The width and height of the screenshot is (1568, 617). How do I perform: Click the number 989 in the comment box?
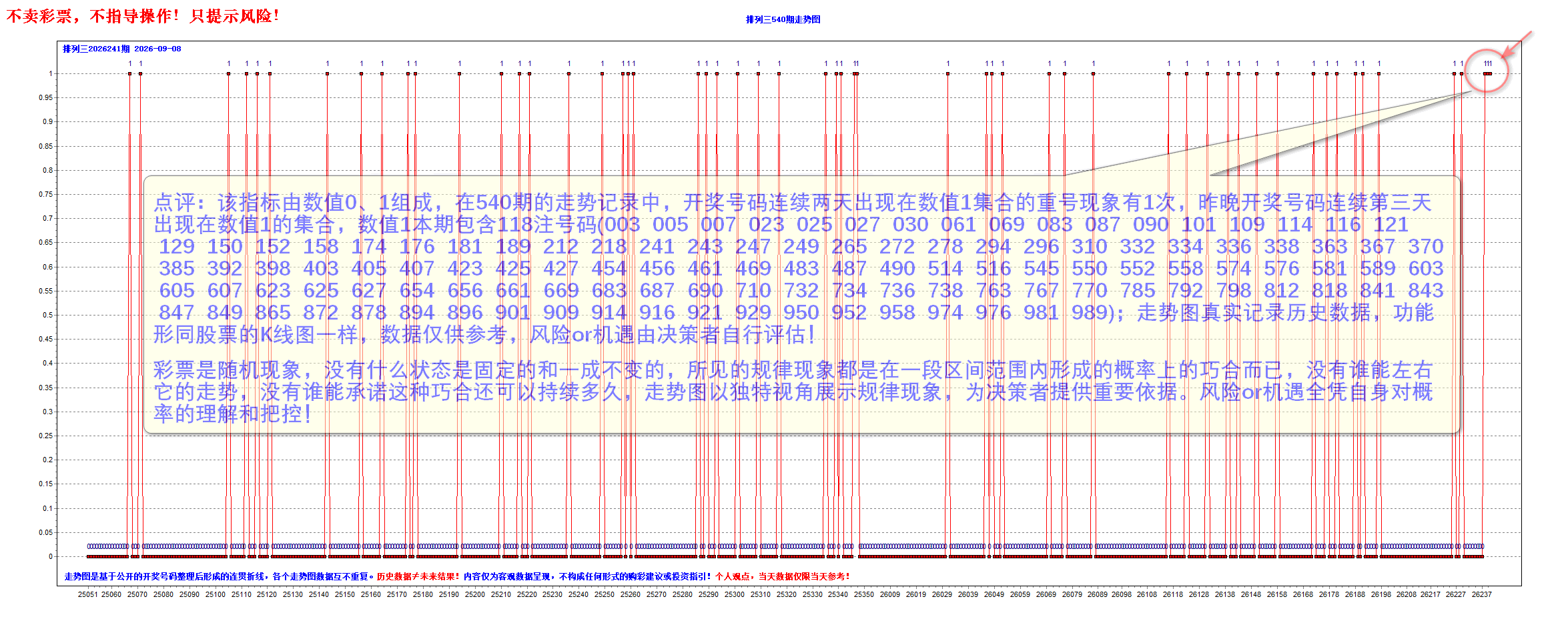tap(1089, 313)
